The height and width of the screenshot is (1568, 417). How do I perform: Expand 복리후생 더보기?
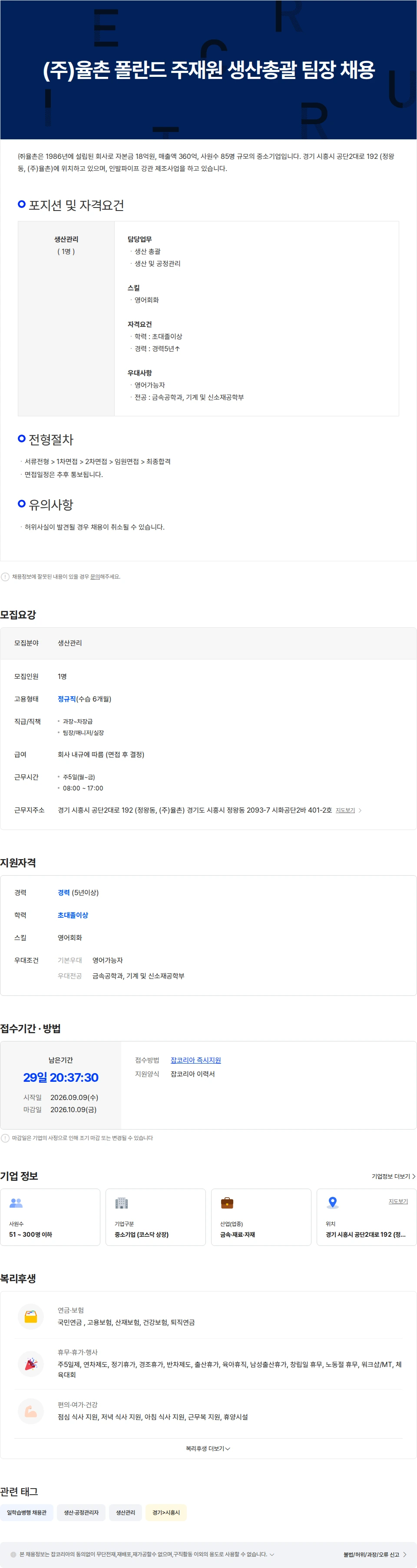click(208, 1448)
